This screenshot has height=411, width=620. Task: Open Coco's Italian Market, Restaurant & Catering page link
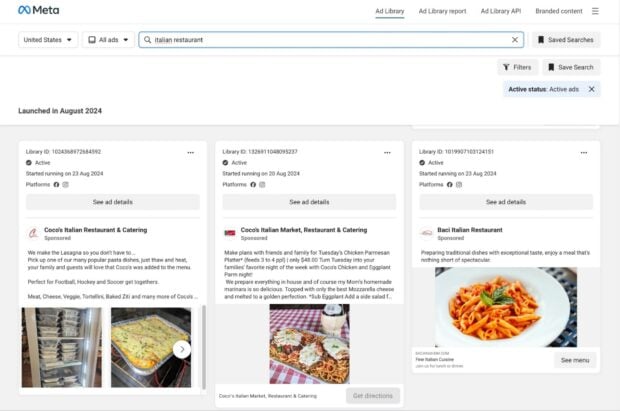[304, 230]
